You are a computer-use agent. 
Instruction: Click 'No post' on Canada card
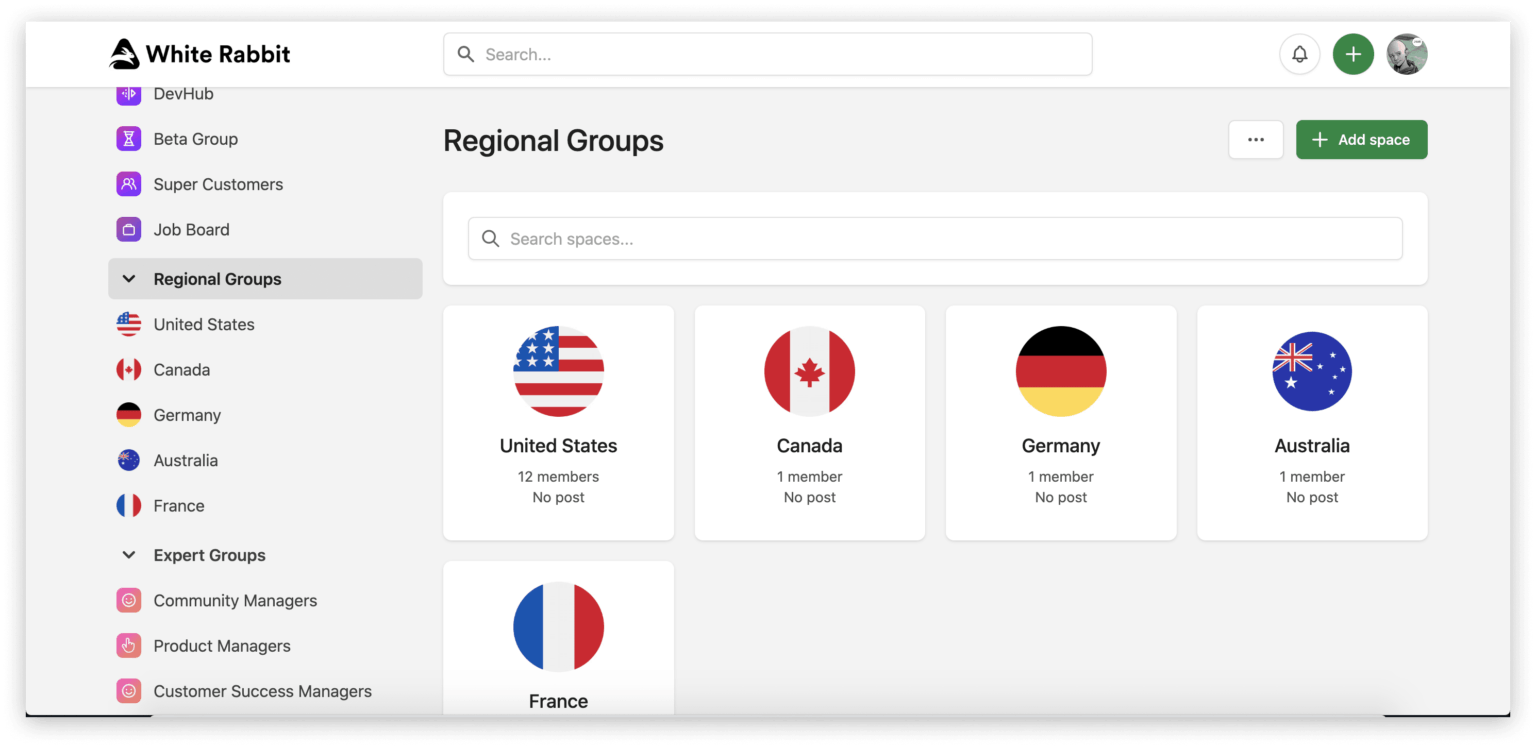tap(810, 497)
